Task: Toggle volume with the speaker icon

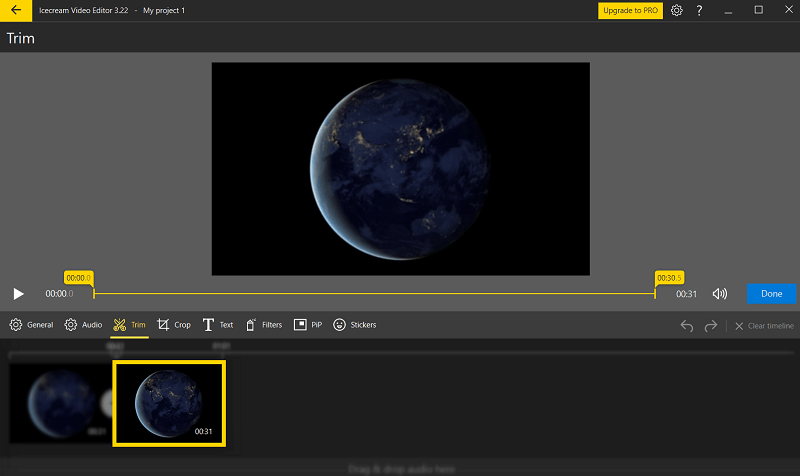Action: point(719,293)
